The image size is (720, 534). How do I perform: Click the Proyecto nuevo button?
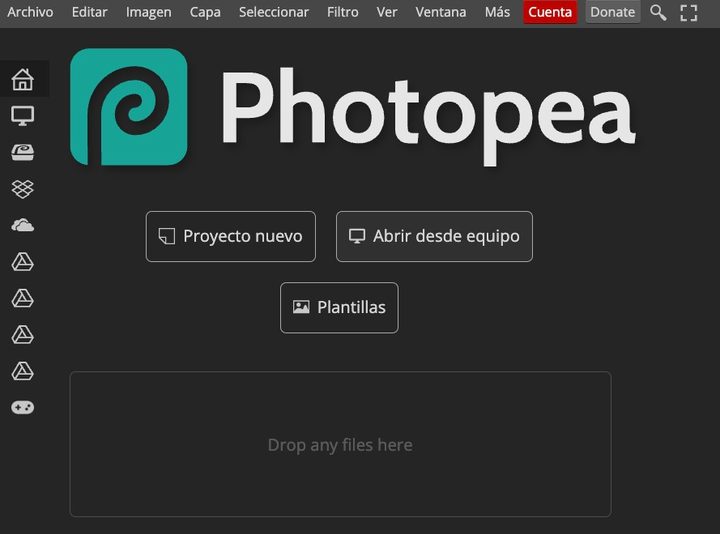[x=231, y=237]
